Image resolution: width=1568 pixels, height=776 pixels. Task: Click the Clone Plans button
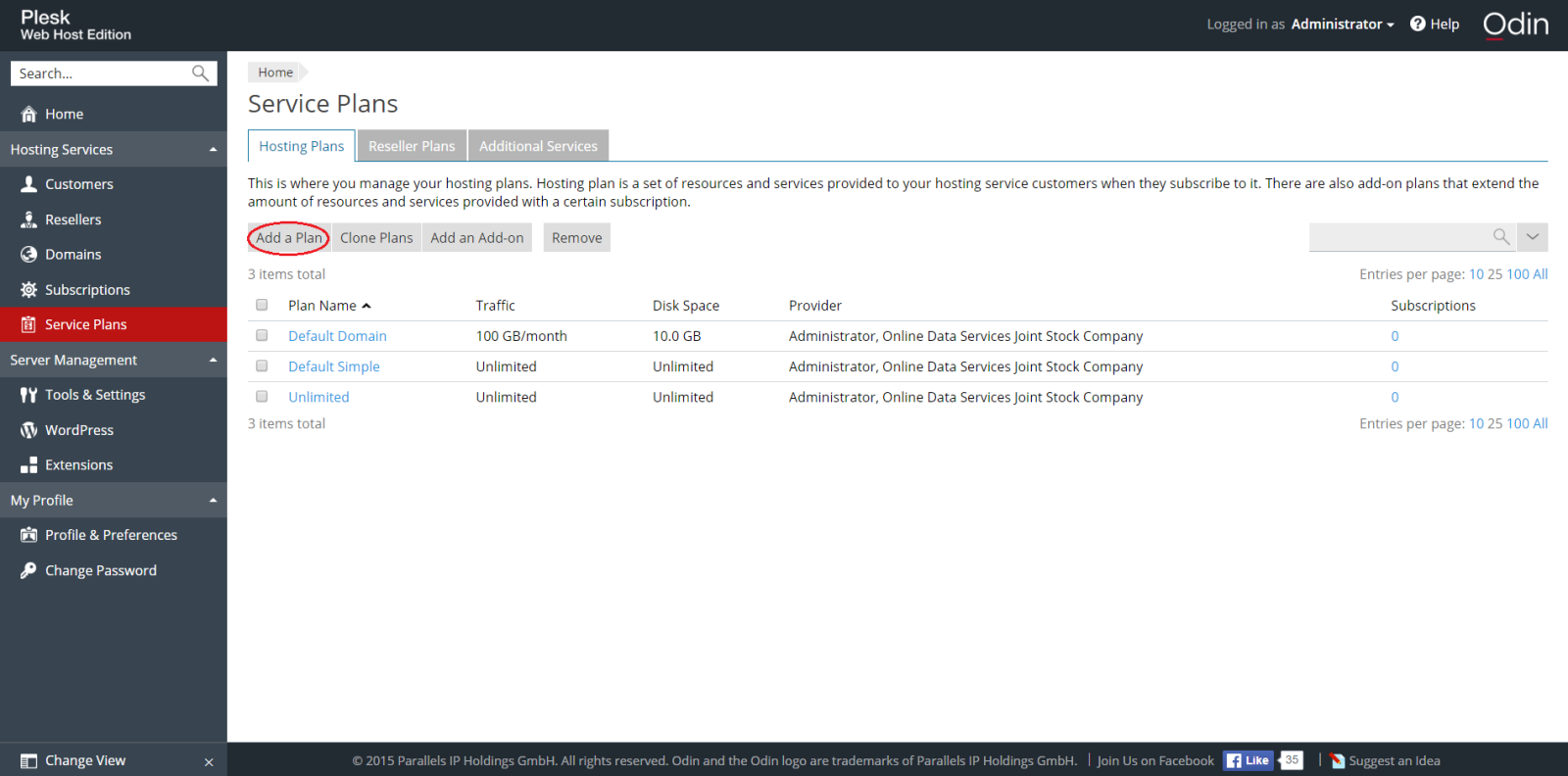tap(376, 238)
